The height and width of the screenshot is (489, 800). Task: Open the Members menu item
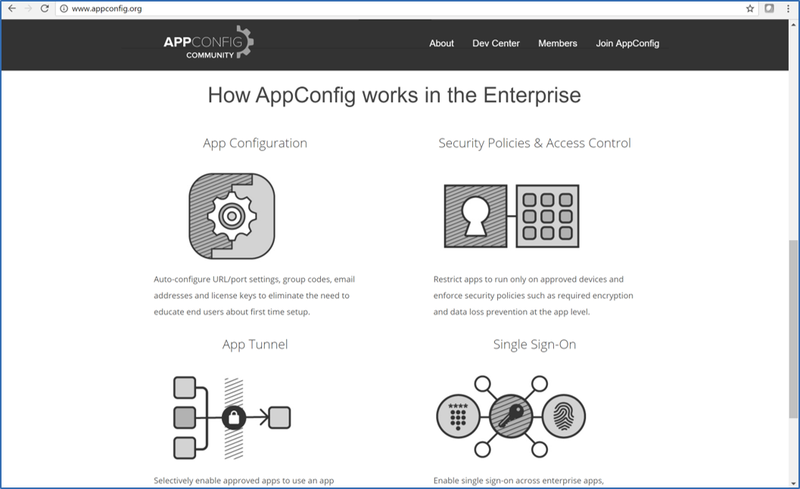pyautogui.click(x=557, y=43)
